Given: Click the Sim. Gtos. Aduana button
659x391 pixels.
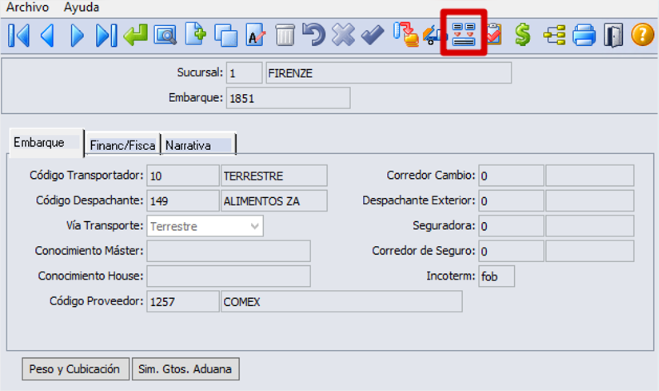Looking at the screenshot, I should [185, 369].
